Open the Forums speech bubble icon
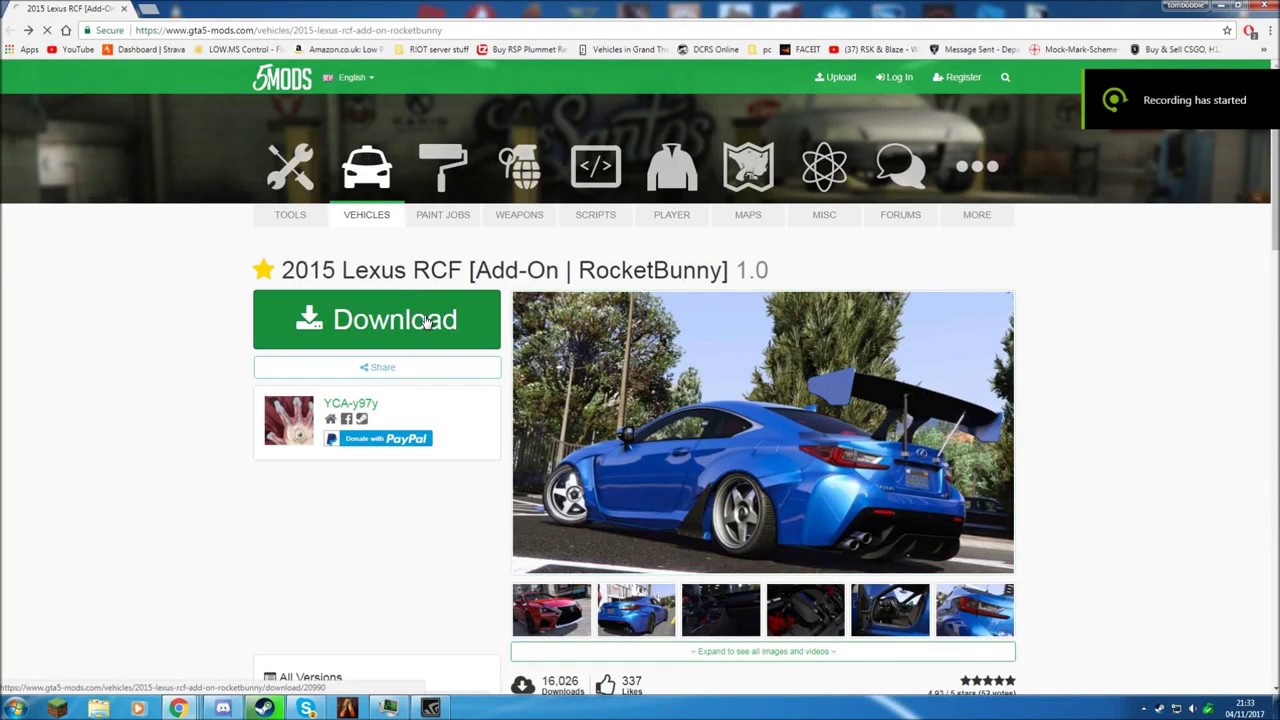 (x=901, y=166)
